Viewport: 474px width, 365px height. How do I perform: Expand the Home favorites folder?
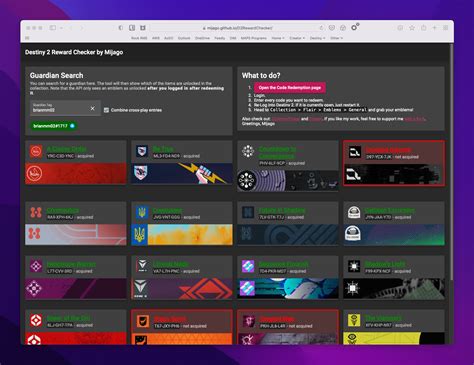coord(278,38)
